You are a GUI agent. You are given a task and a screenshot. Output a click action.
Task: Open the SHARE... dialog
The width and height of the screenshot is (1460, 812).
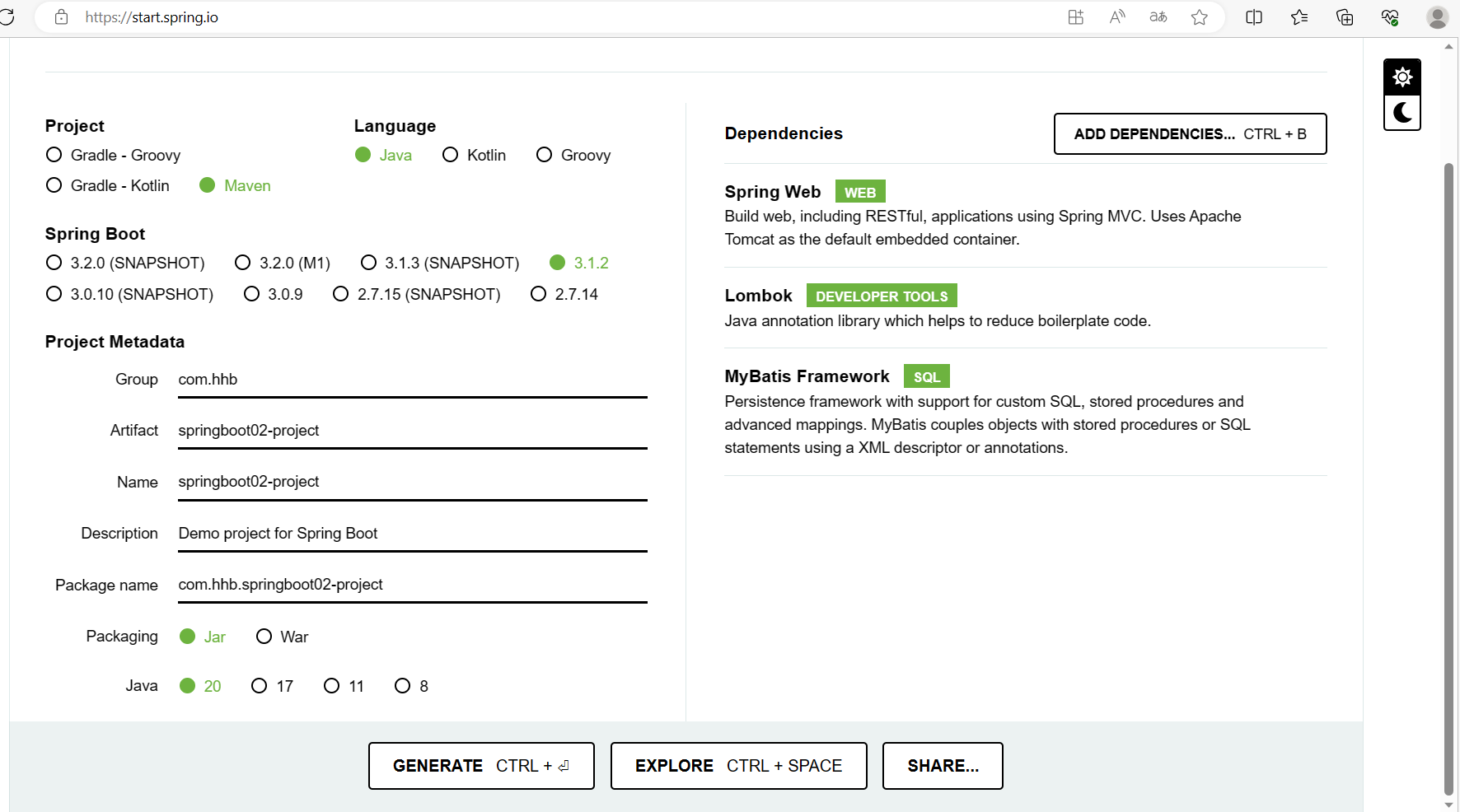pyautogui.click(x=943, y=766)
